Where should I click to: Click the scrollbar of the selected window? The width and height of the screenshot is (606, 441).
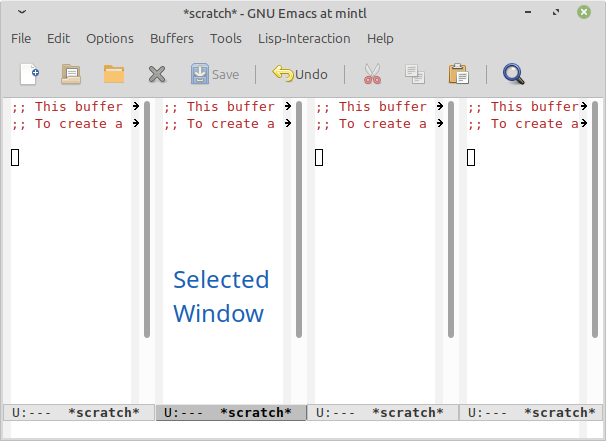coord(298,220)
